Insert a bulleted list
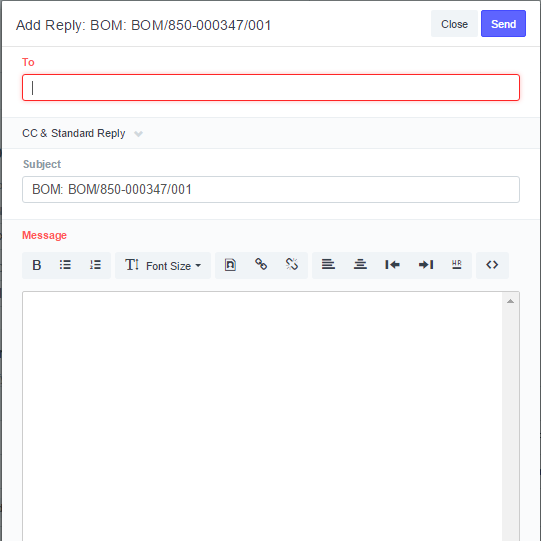Screen dimensions: 541x541 (x=65, y=265)
